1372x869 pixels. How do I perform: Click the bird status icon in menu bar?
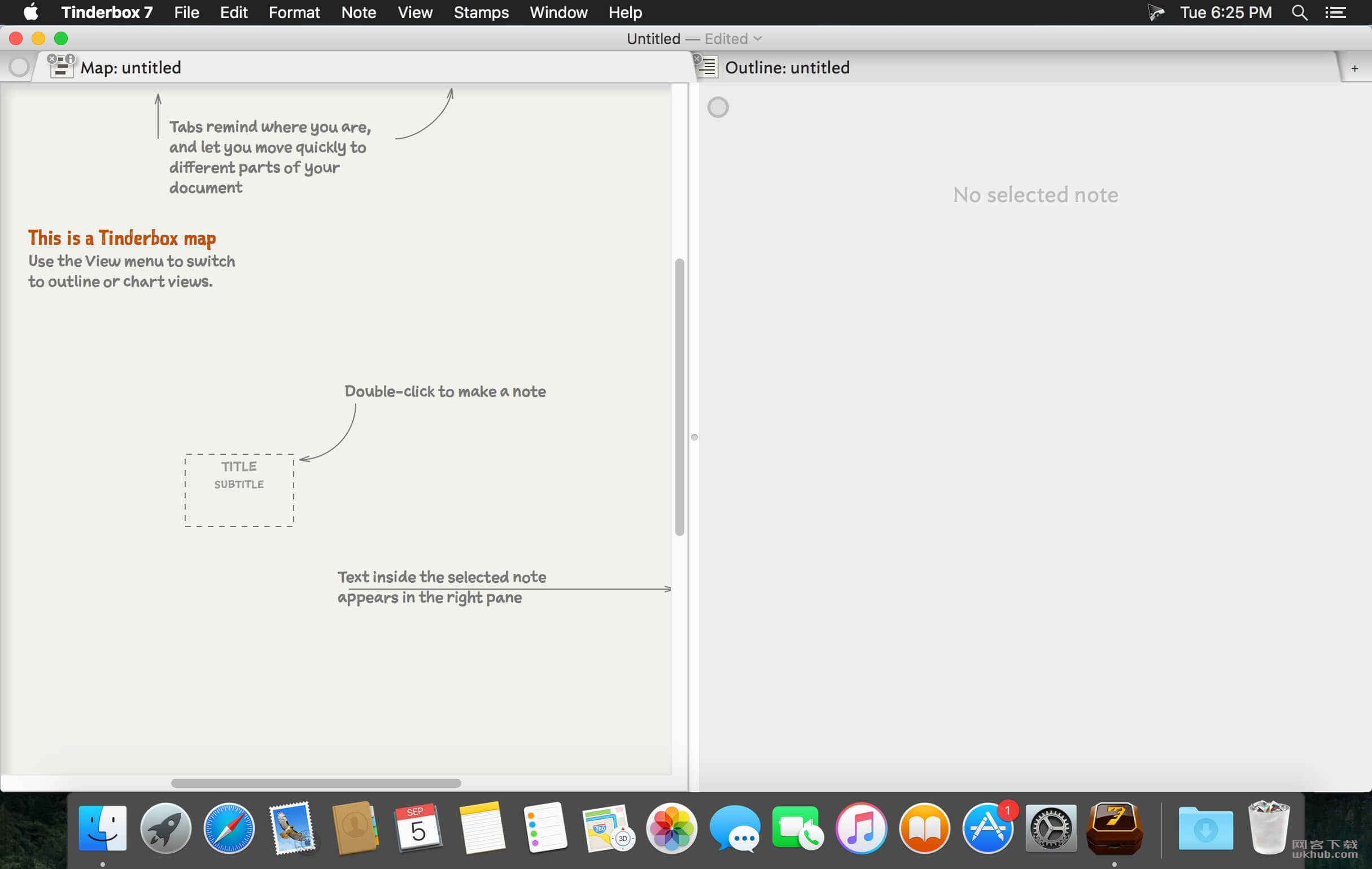pos(1156,12)
